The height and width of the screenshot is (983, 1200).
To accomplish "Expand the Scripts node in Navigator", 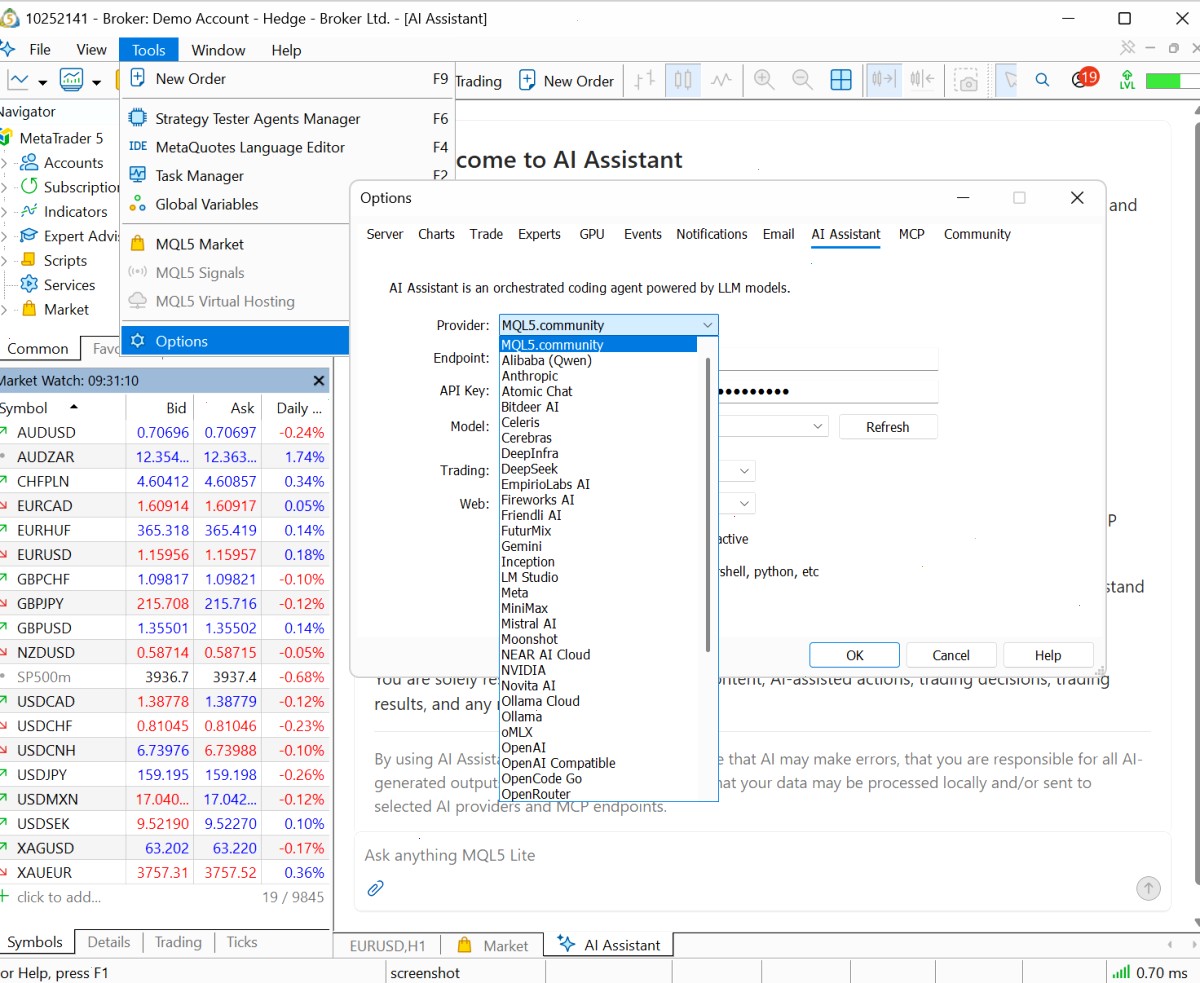I will pos(4,261).
